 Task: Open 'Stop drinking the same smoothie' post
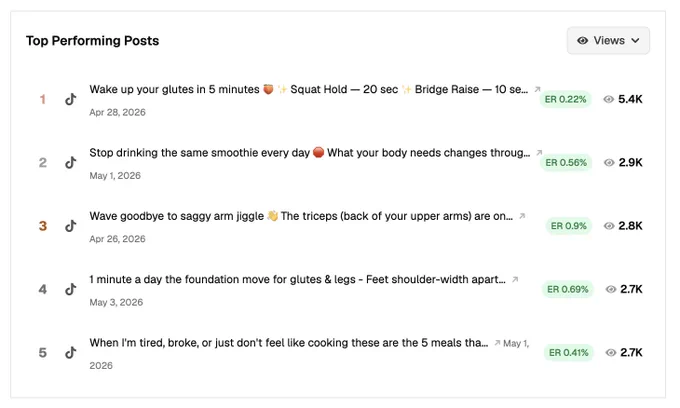click(x=309, y=153)
